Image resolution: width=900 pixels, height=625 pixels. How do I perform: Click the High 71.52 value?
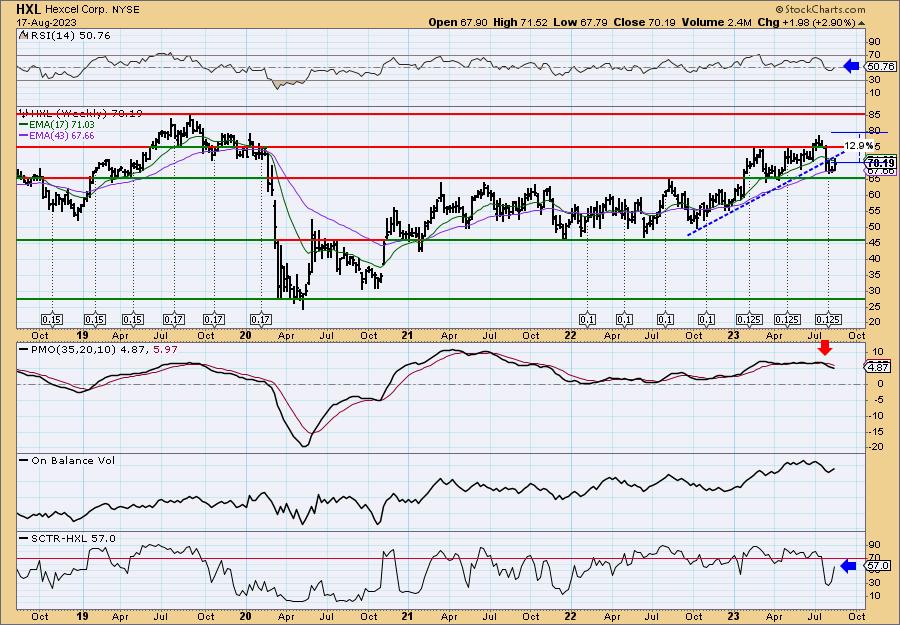click(x=520, y=22)
